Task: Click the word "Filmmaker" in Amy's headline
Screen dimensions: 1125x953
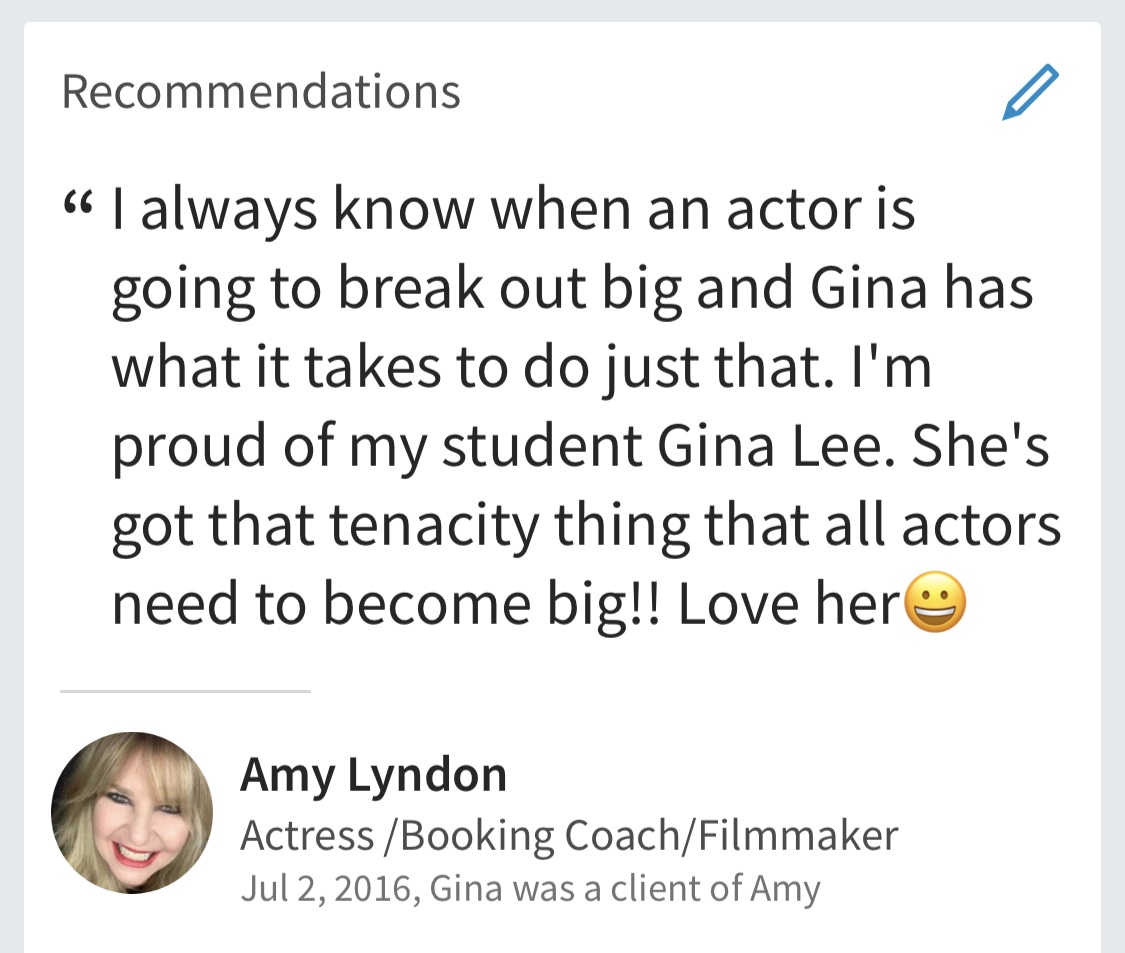Action: click(x=798, y=836)
